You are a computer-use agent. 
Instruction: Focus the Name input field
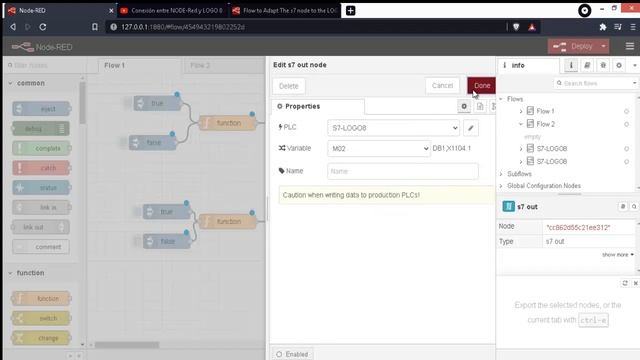coord(402,171)
